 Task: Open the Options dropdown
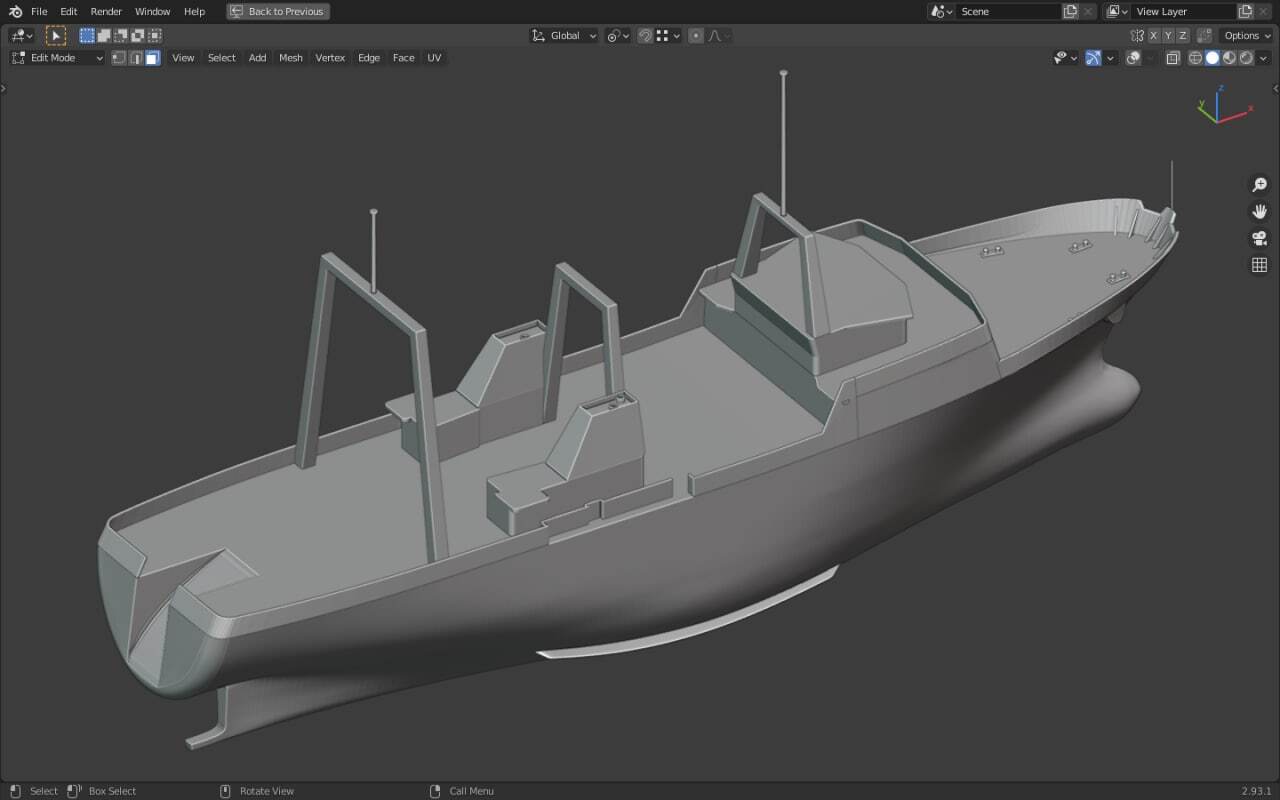(x=1246, y=35)
